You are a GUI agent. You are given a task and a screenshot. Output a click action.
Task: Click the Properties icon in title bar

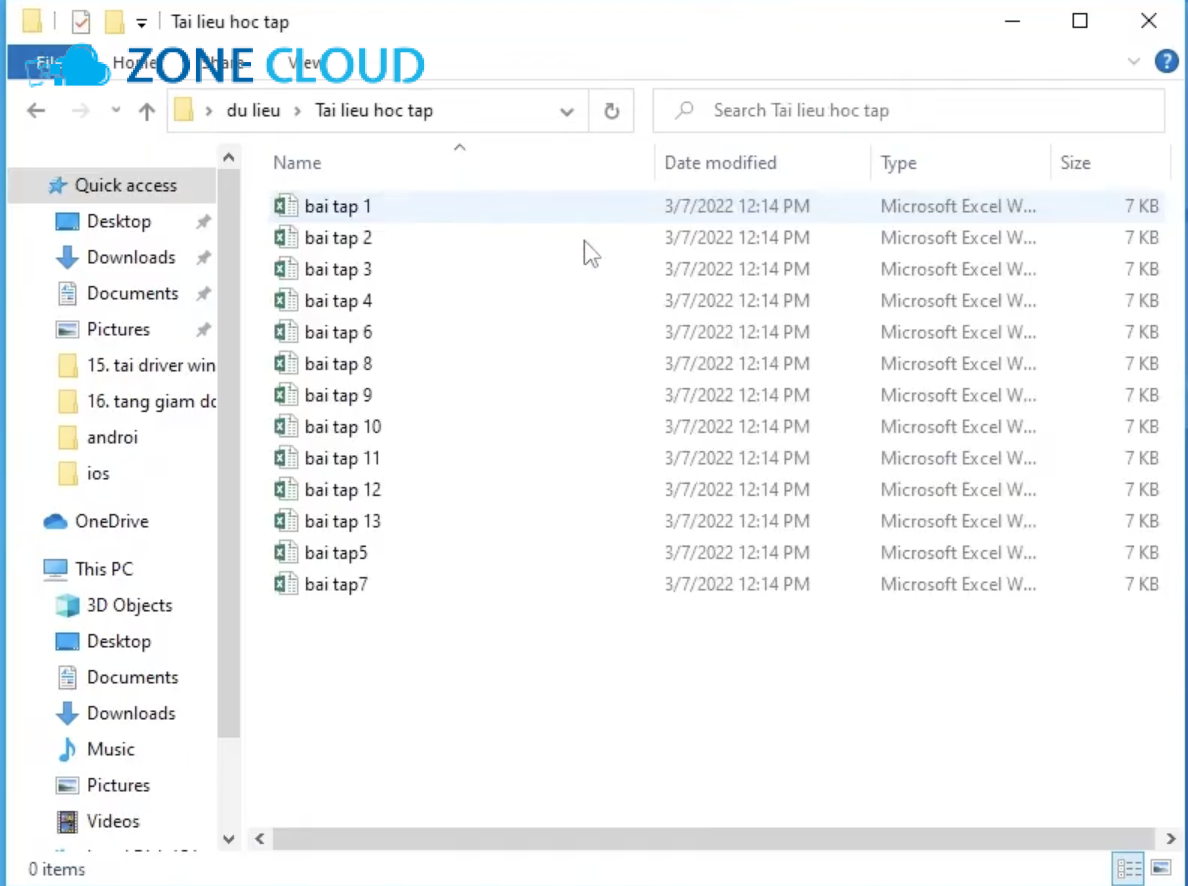[x=81, y=22]
